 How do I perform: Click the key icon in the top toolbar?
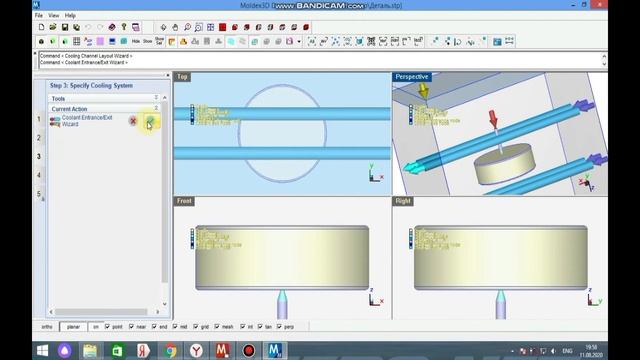[x=124, y=27]
